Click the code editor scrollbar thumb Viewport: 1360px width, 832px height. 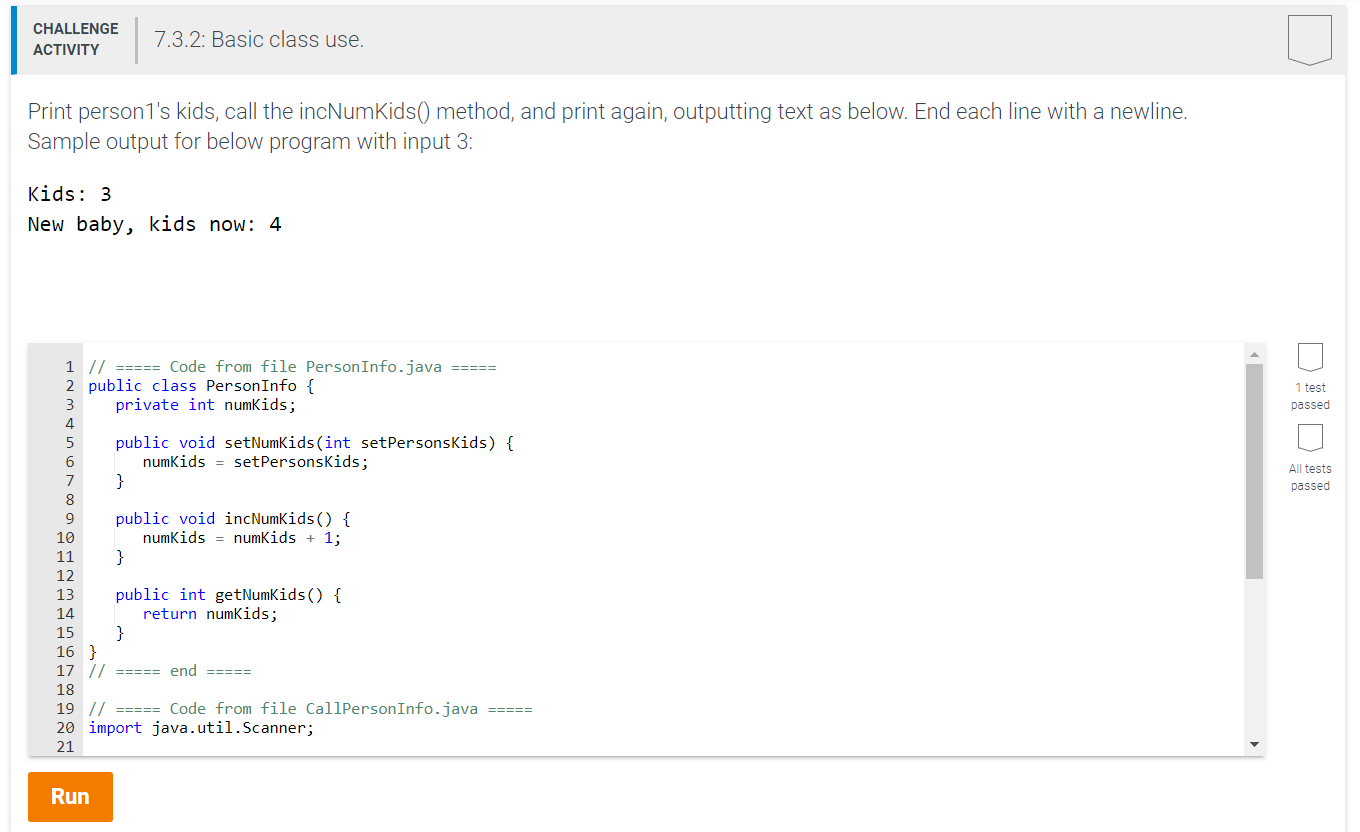pyautogui.click(x=1254, y=470)
